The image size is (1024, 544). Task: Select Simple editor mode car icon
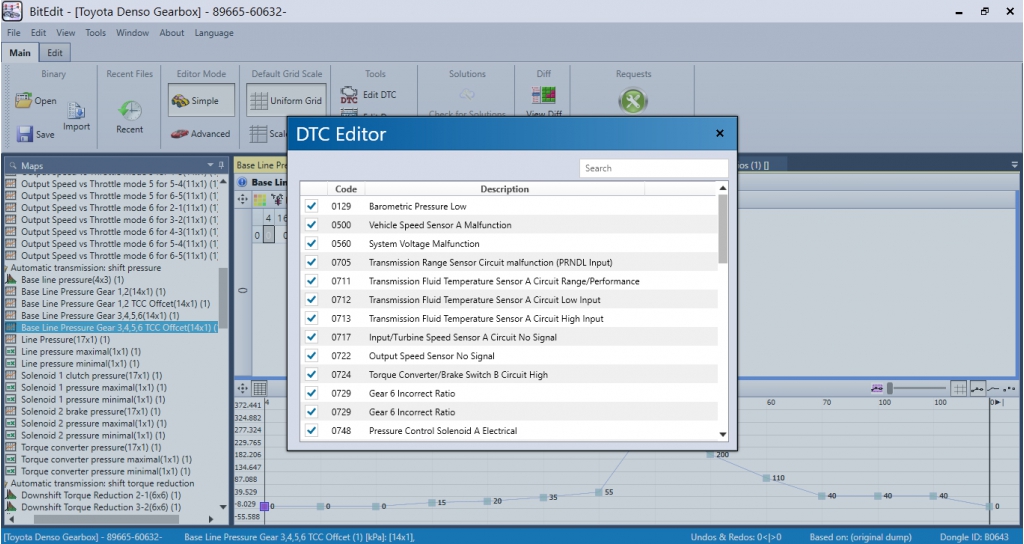[180, 101]
